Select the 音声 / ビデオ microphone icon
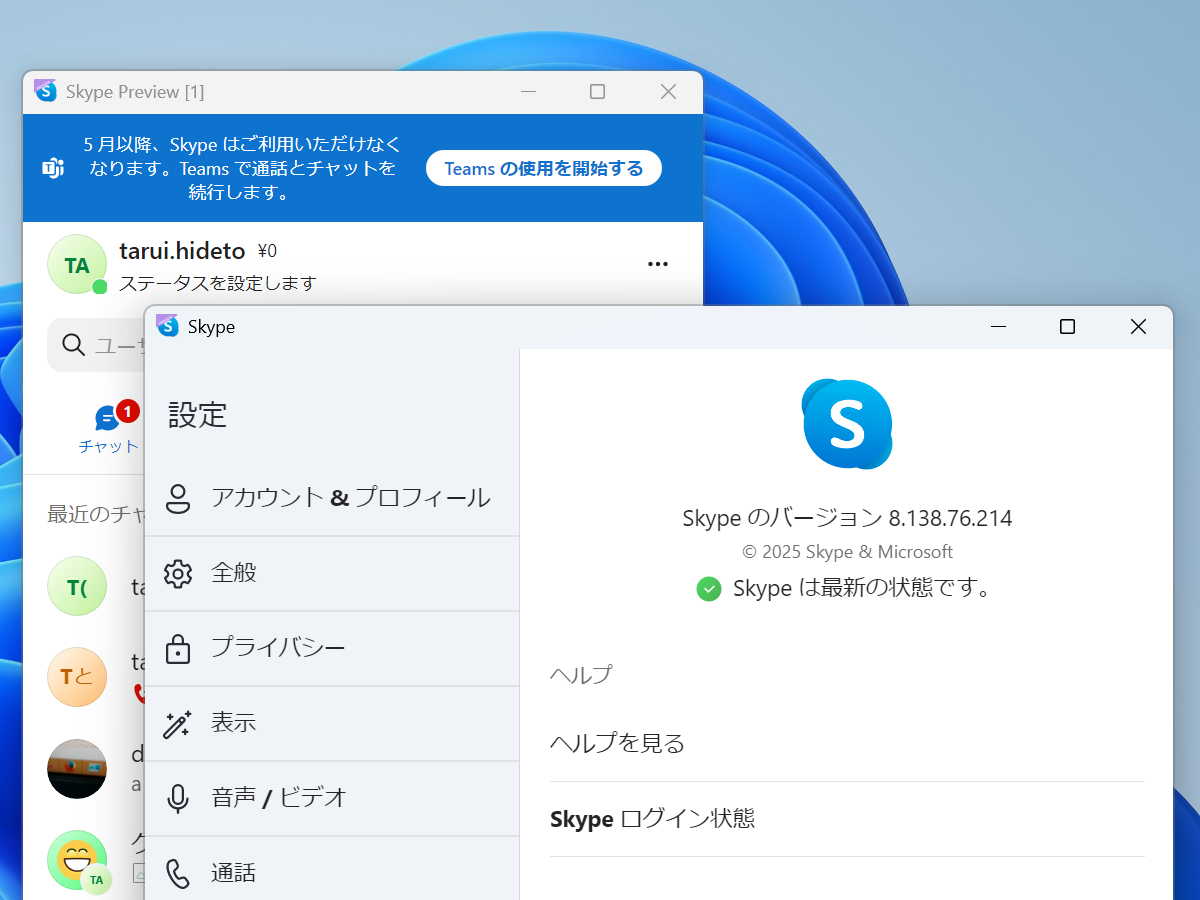Viewport: 1200px width, 900px height. pos(178,797)
